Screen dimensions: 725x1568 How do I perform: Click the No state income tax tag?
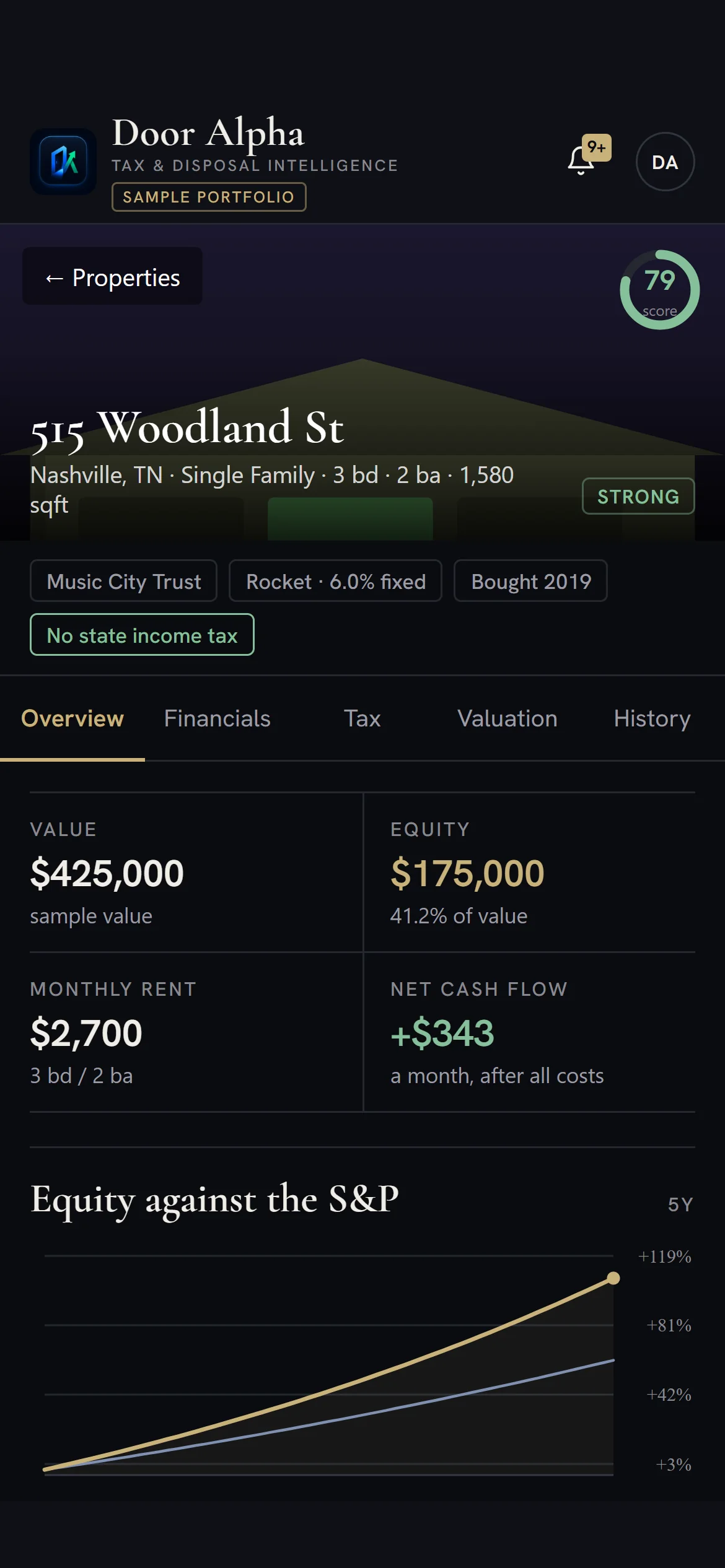pyautogui.click(x=142, y=635)
